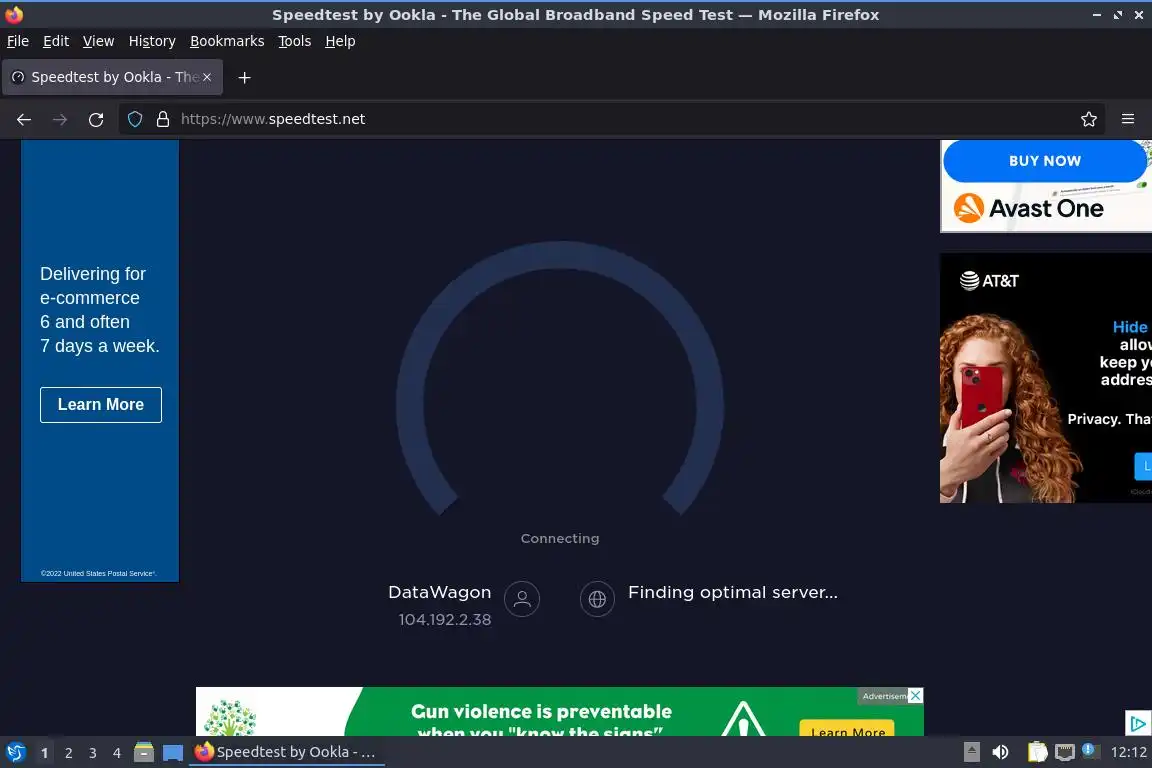Click the Finding optimal server text
Image resolution: width=1152 pixels, height=768 pixels.
coord(732,592)
